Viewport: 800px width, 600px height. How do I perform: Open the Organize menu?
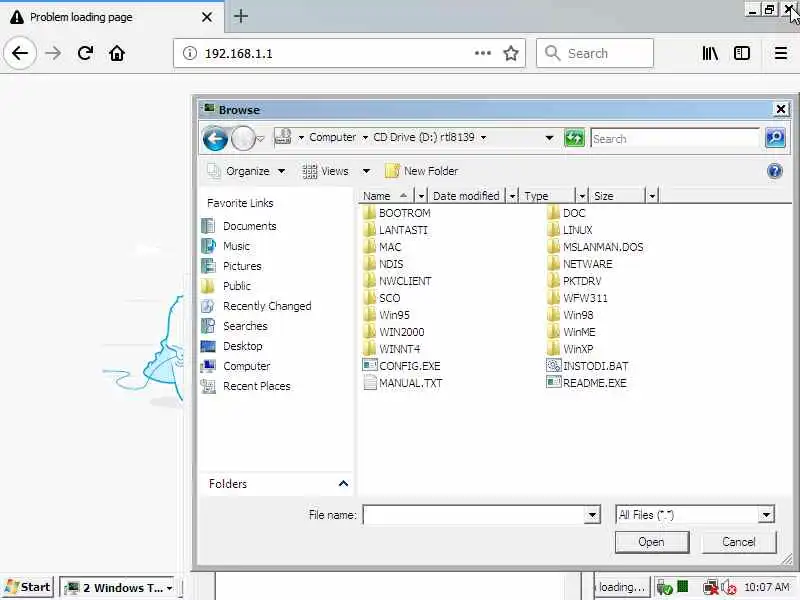[x=246, y=171]
